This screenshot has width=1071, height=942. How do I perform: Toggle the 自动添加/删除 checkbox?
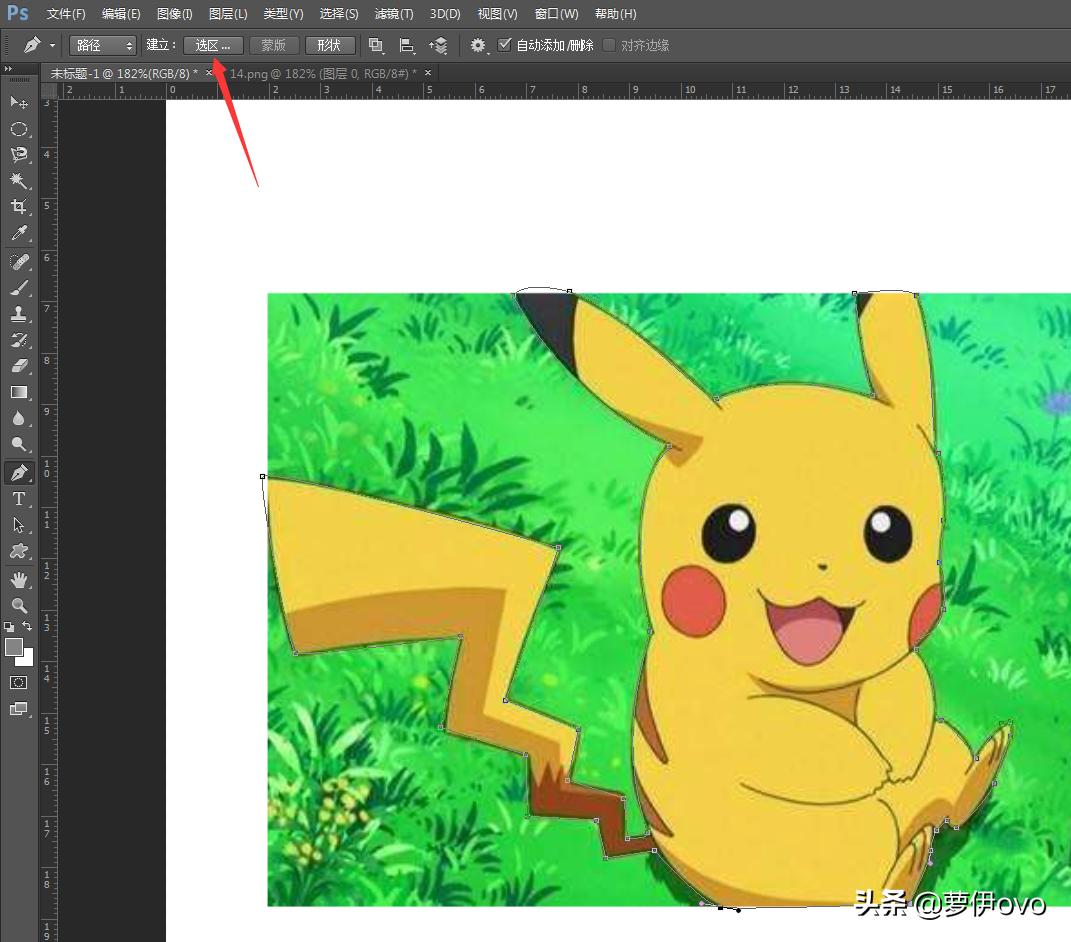(x=505, y=45)
